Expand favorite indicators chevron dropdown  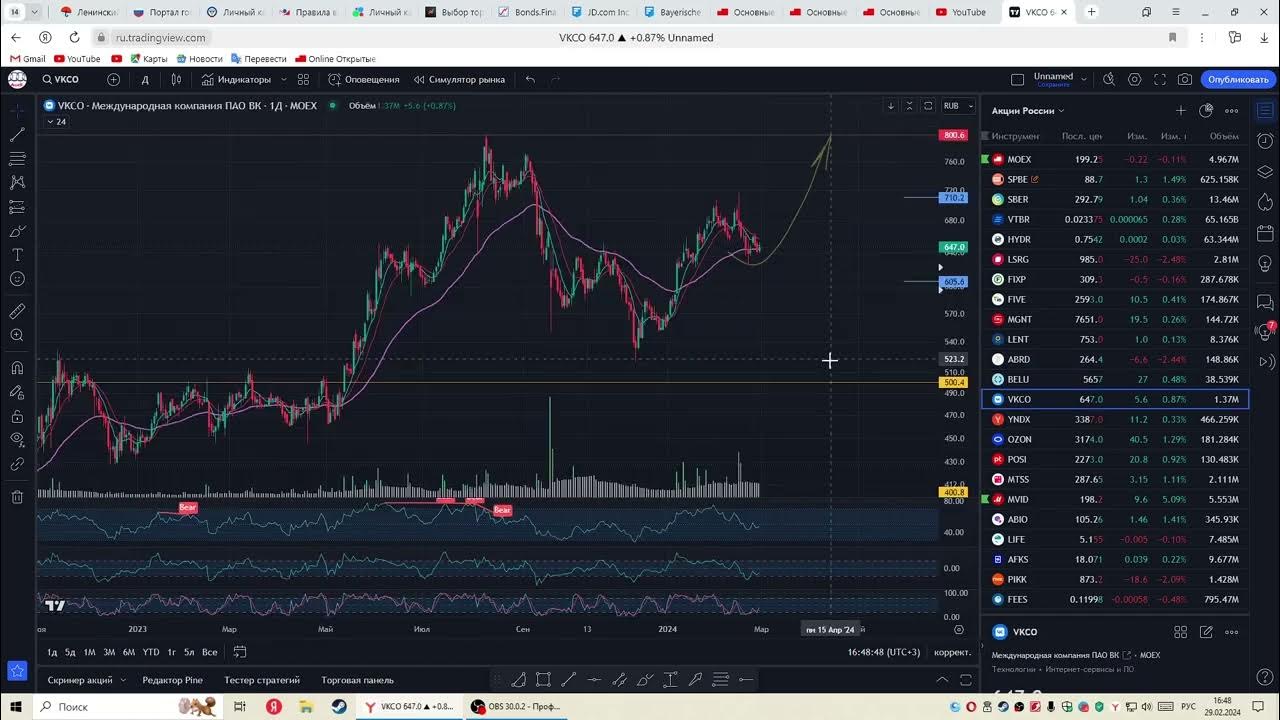[x=284, y=79]
